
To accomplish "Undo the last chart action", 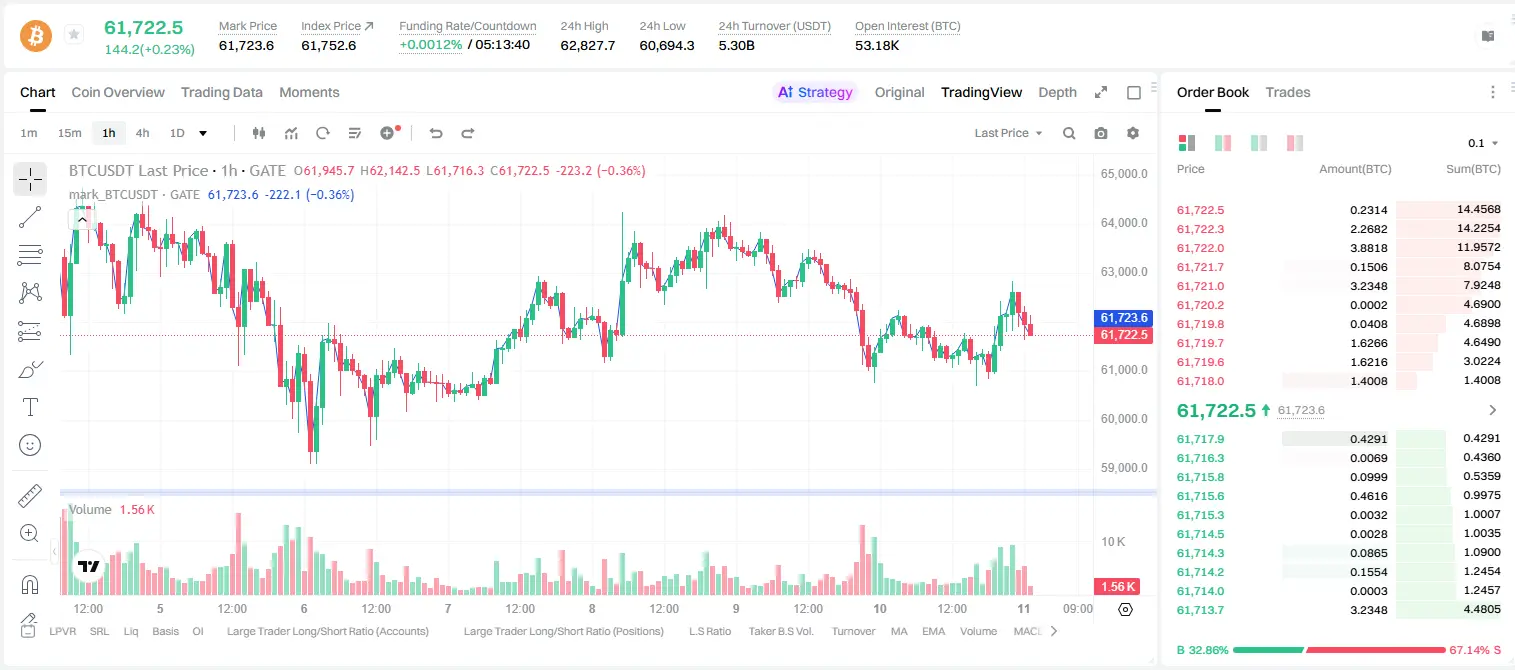I will 435,133.
